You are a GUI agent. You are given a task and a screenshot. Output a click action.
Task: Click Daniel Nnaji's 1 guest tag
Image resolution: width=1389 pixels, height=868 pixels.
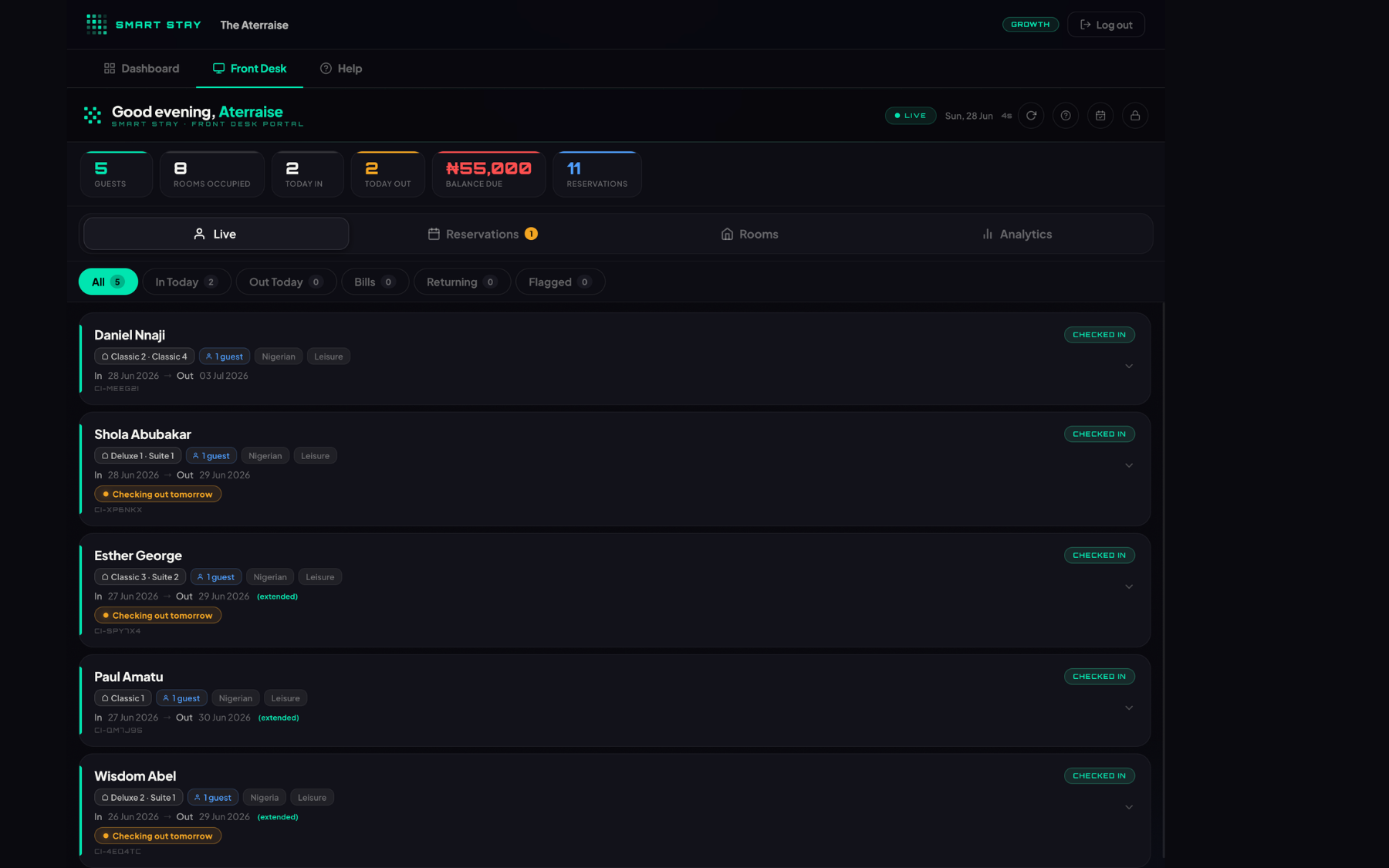[x=225, y=356]
